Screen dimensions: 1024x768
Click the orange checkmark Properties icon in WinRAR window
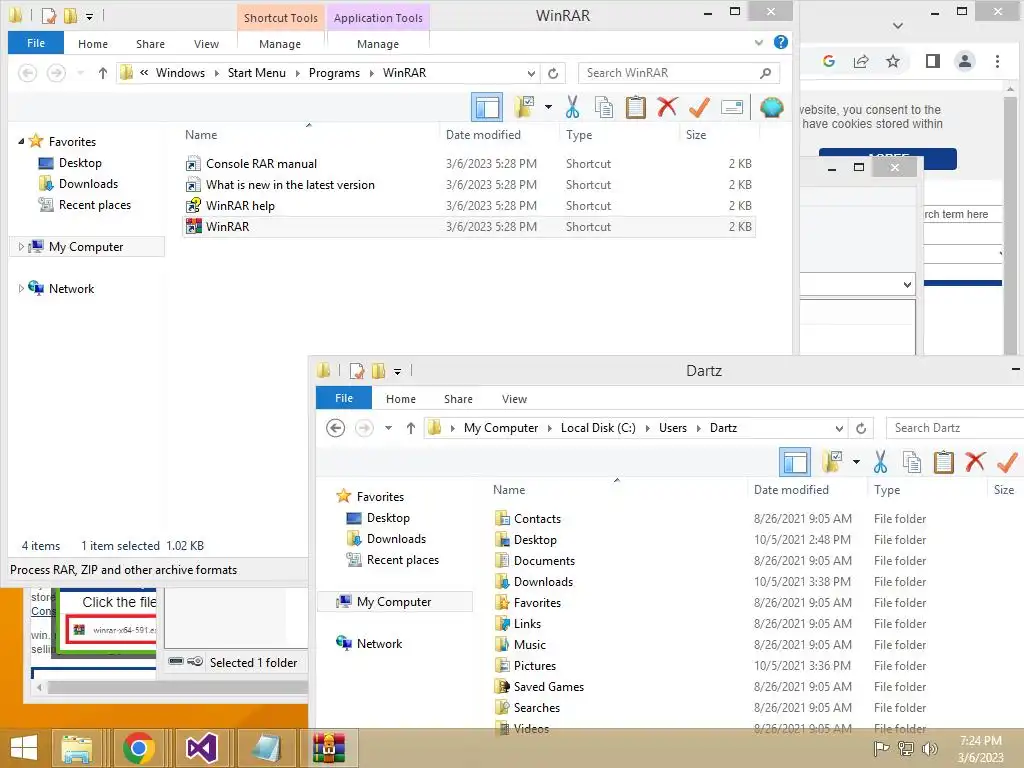[x=699, y=107]
